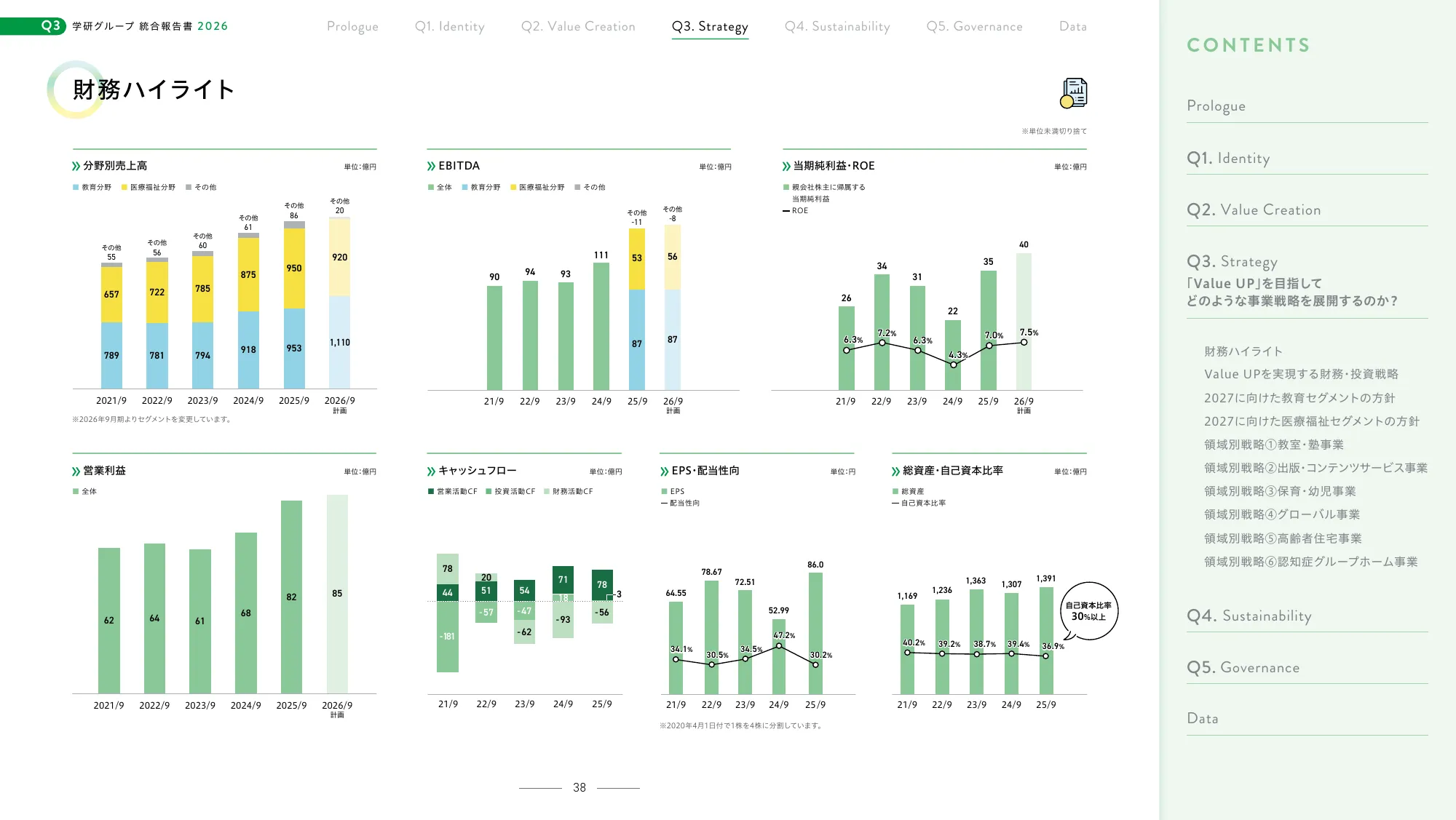
Task: Open 領域別戦略③保育・幼児事業 link
Action: click(1280, 491)
